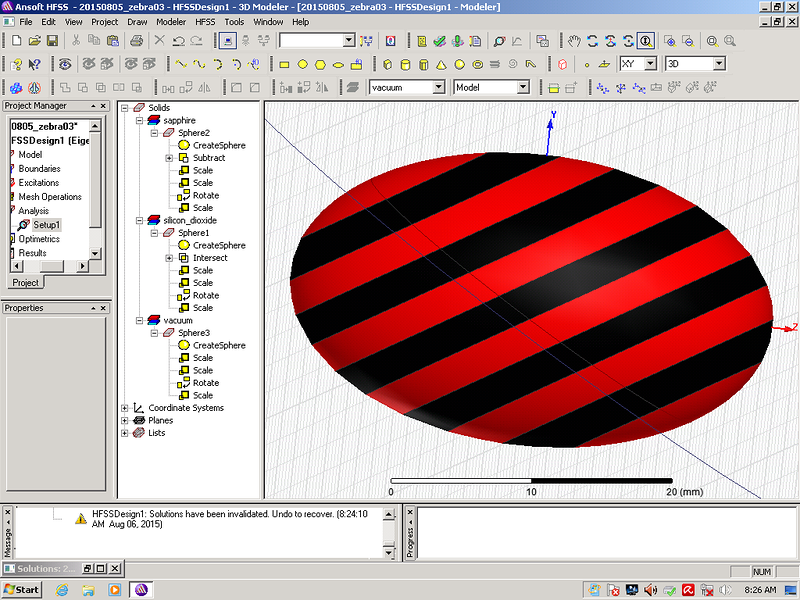Viewport: 800px width, 600px height.
Task: Click the Print icon in toolbar
Action: 138,41
